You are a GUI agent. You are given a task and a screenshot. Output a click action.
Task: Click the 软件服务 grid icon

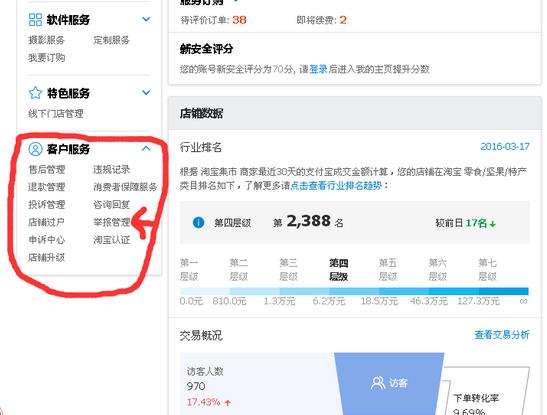coord(35,20)
